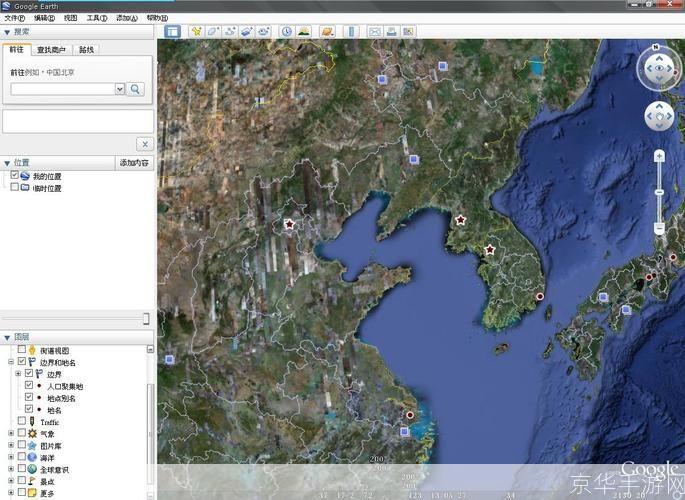
Task: Add a placemark with the pushpin icon
Action: point(197,31)
